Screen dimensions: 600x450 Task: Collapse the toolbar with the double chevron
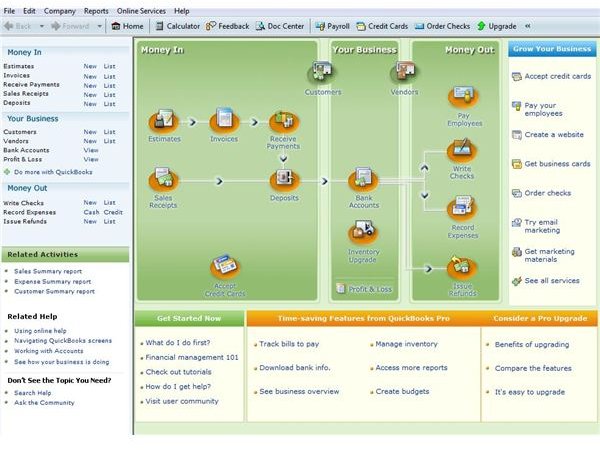pyautogui.click(x=528, y=26)
